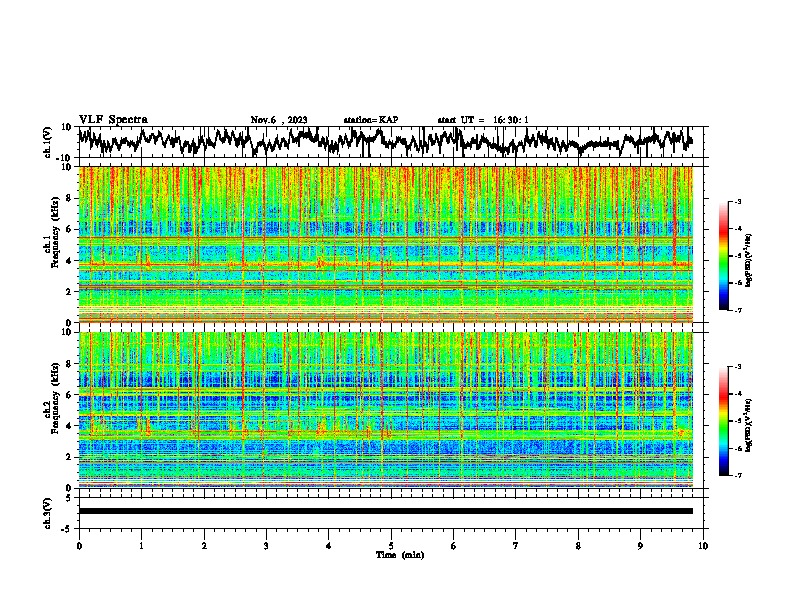The image size is (792, 612).
Task: Click time axis tick label "7"
Action: click(516, 546)
